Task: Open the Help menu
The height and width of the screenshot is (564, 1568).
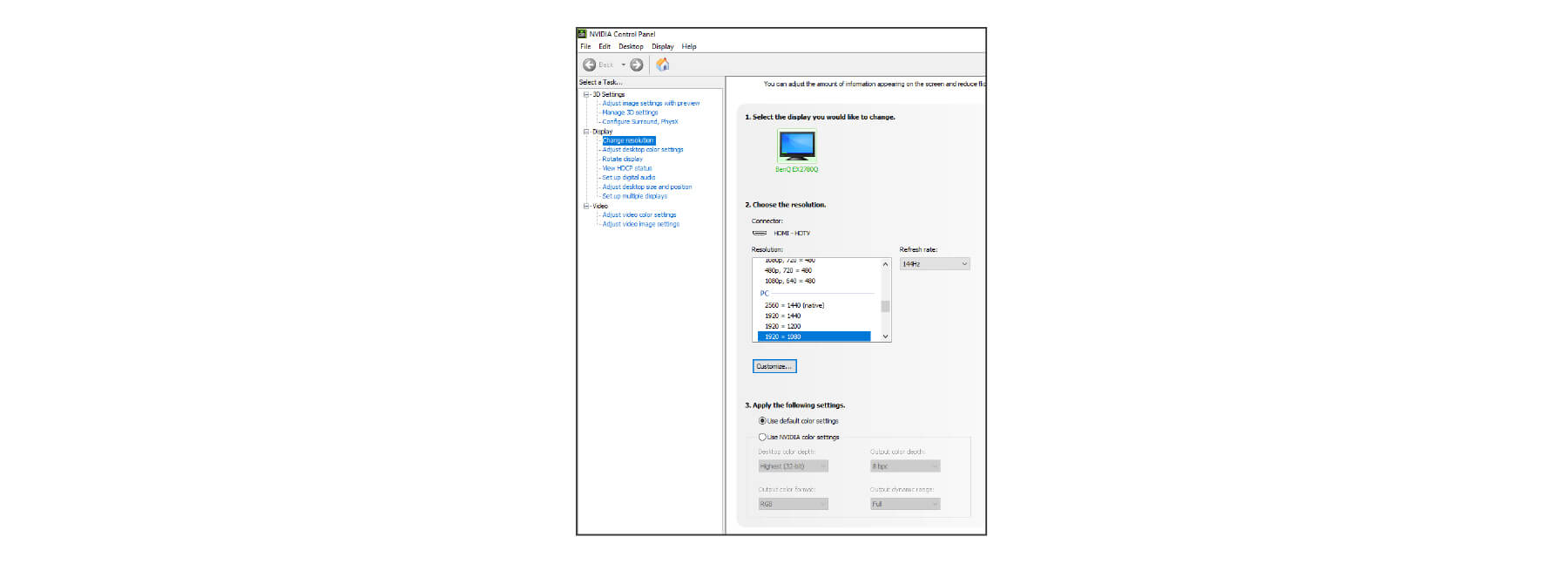Action: (689, 46)
